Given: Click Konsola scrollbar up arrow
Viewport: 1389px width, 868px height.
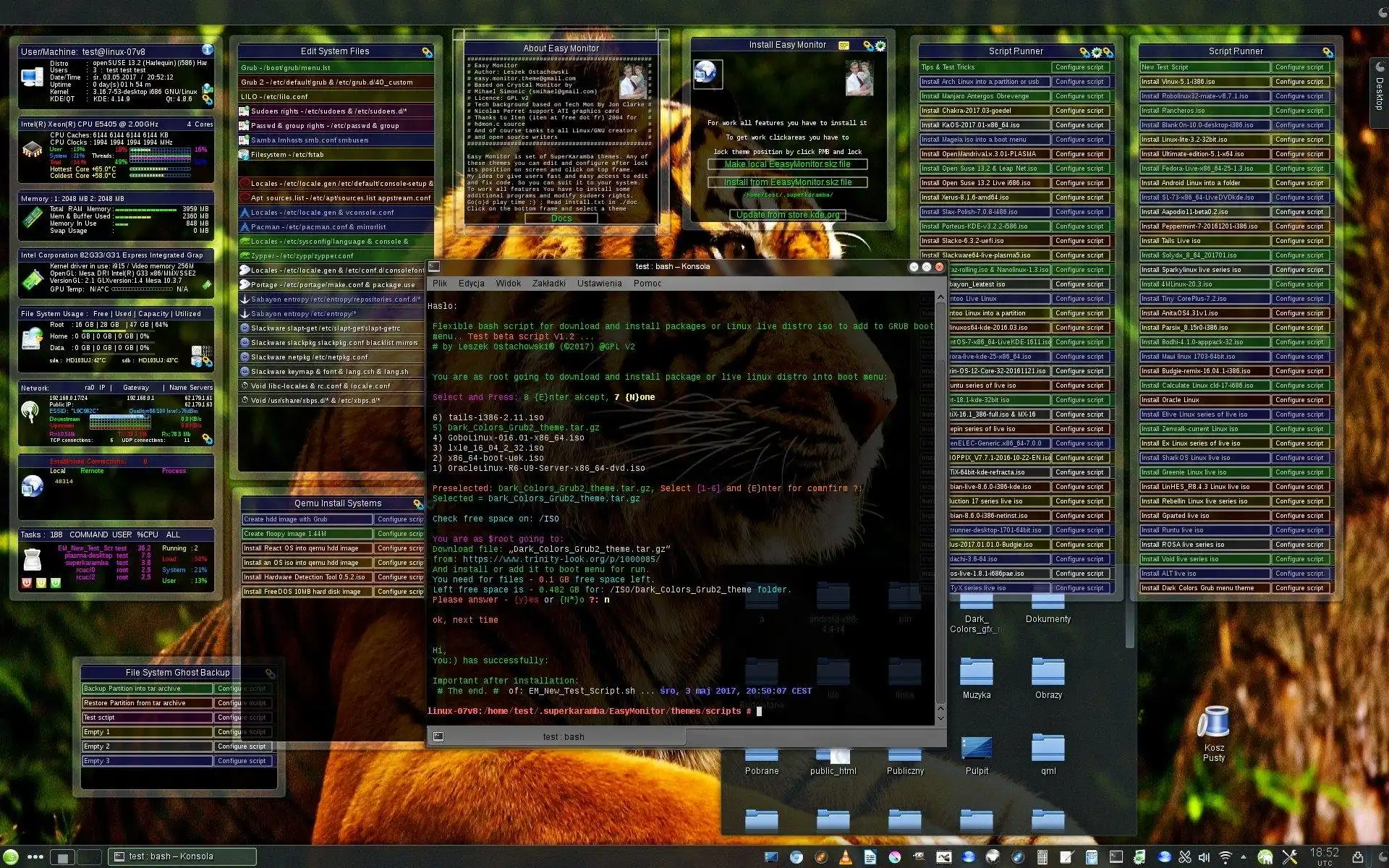Looking at the screenshot, I should click(x=940, y=297).
